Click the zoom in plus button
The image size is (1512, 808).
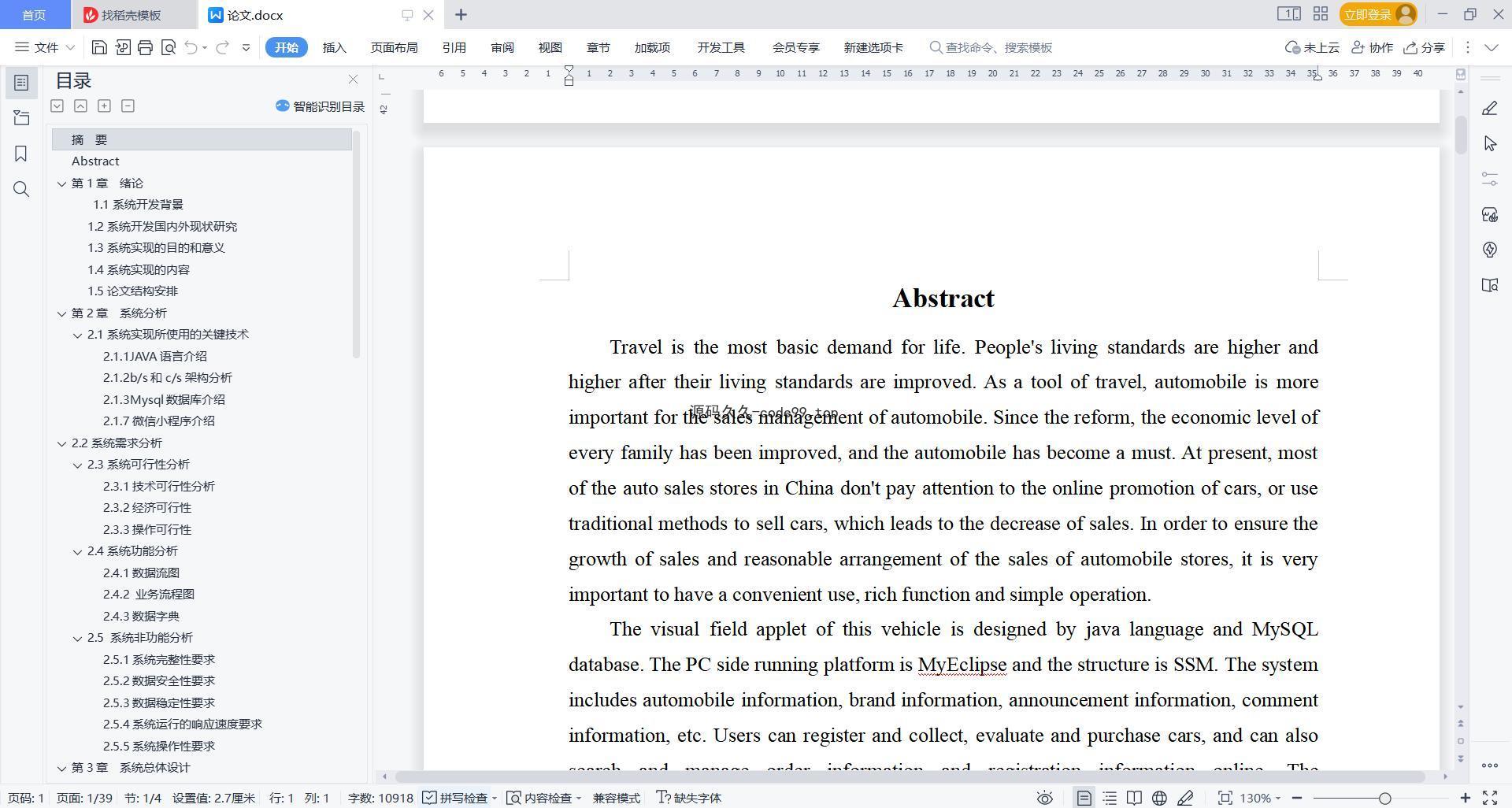(x=1466, y=798)
